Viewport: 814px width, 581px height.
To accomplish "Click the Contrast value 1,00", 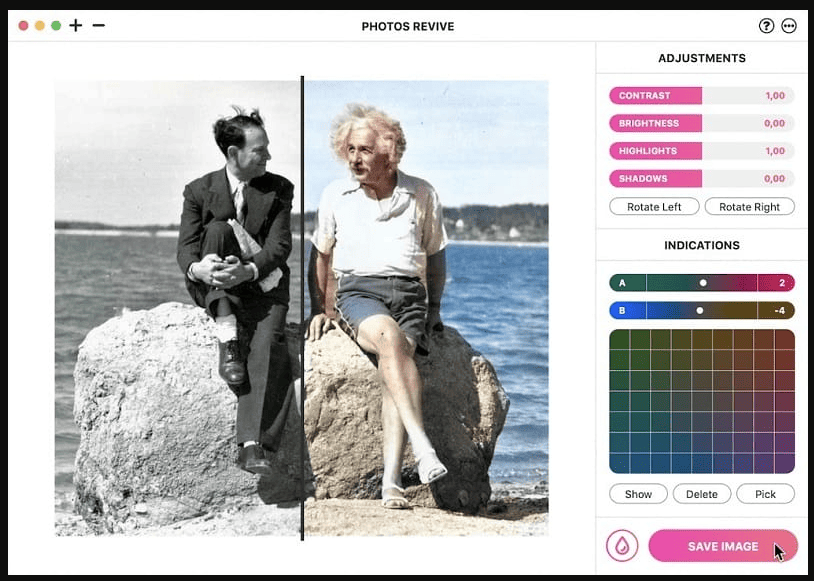I will coord(775,96).
